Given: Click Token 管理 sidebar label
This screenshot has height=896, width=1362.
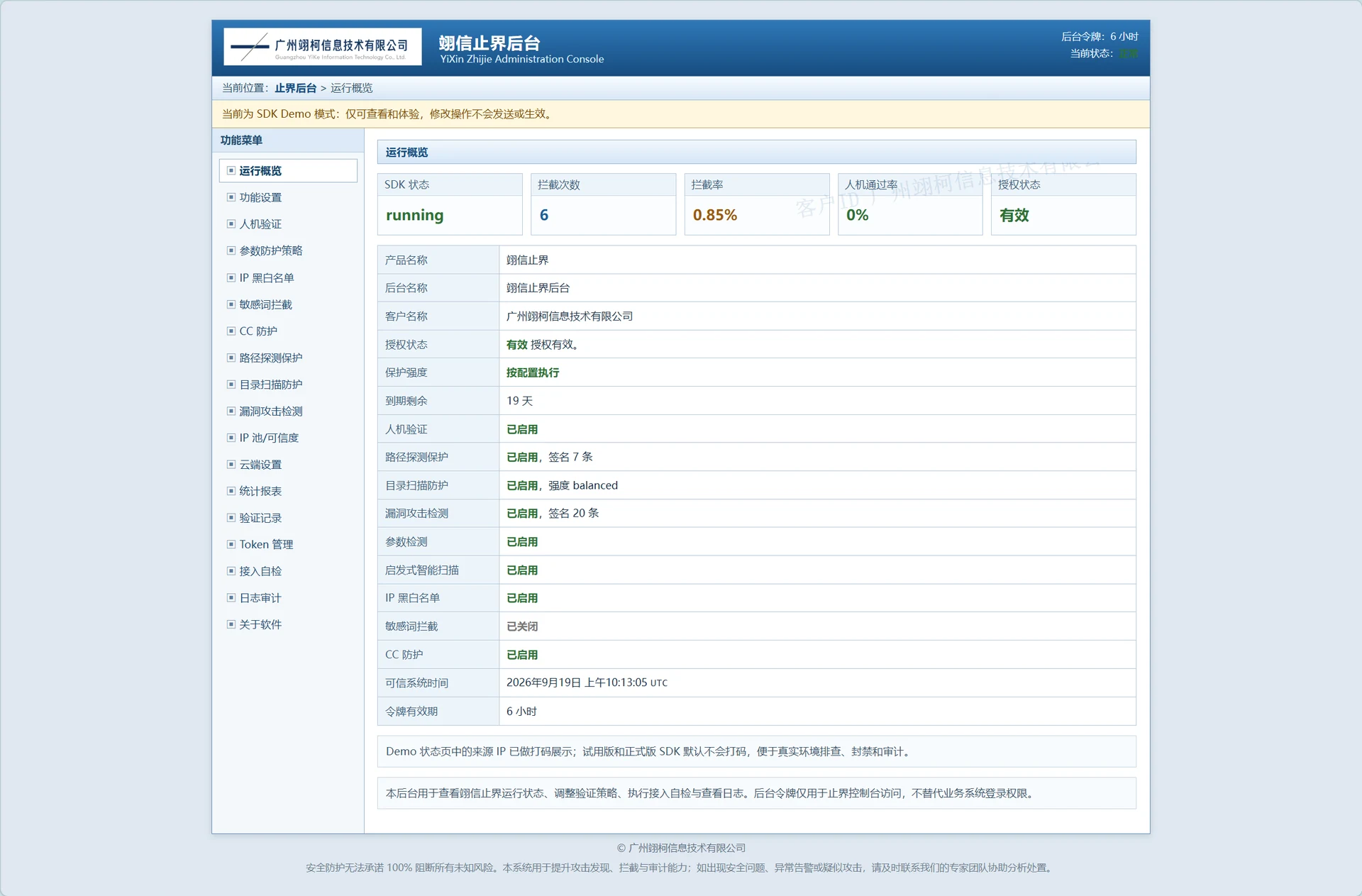Looking at the screenshot, I should [266, 544].
